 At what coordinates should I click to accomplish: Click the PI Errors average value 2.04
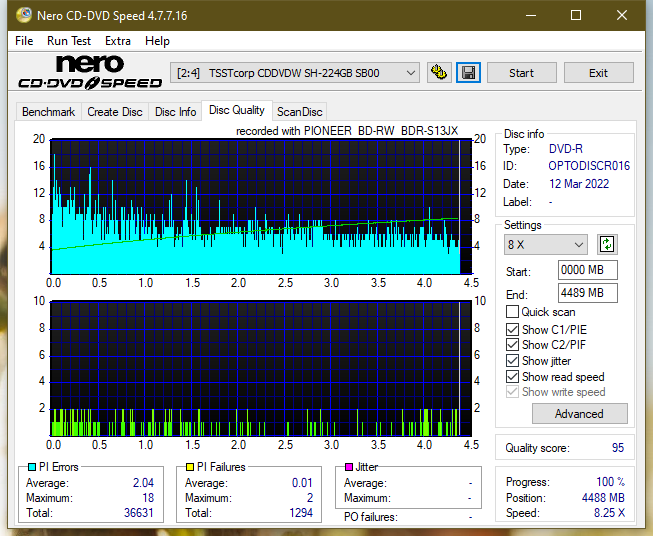143,483
